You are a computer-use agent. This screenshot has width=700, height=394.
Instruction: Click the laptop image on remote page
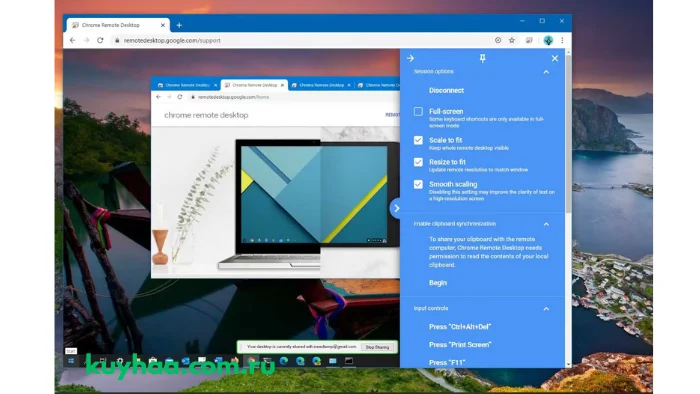[308, 204]
